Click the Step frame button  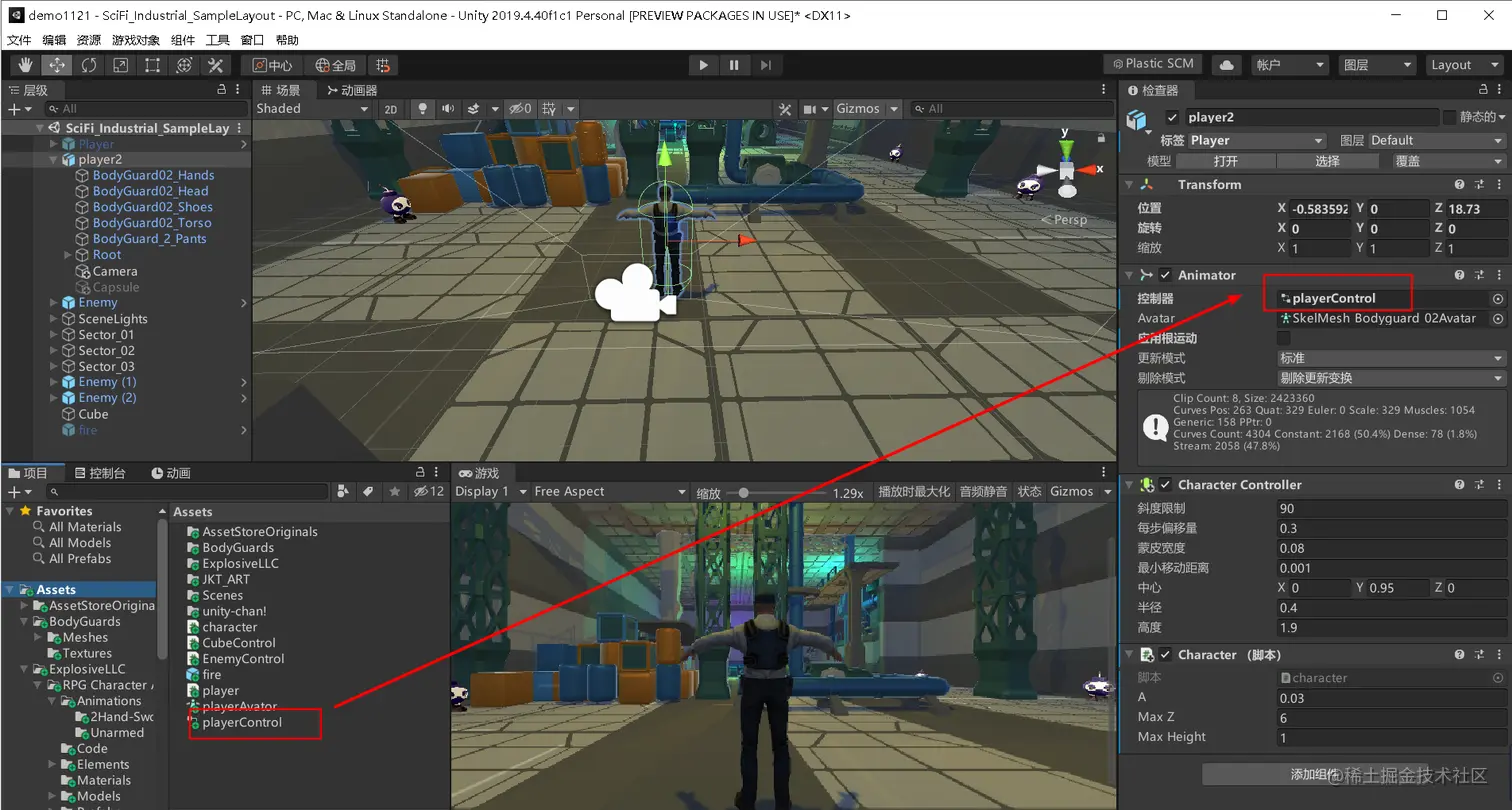[x=765, y=65]
